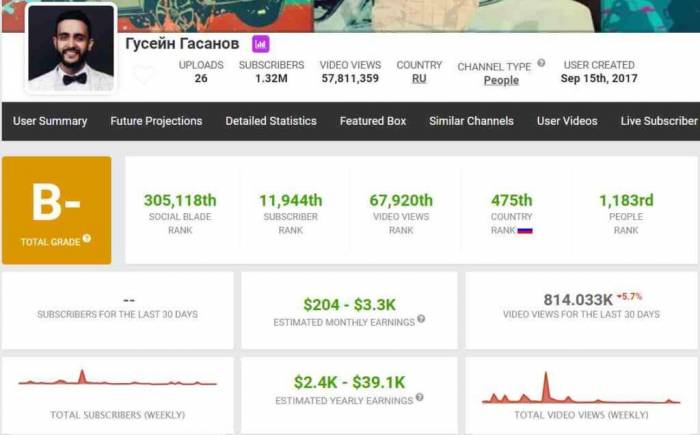700x435 pixels.
Task: Click the purple stats badge beside channel name
Action: click(x=260, y=45)
